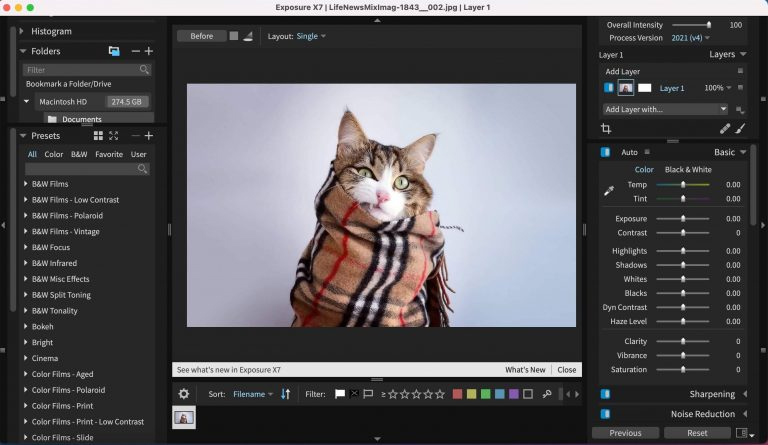Image resolution: width=768 pixels, height=445 pixels.
Task: Open the Process Version dropdown
Action: coord(690,38)
